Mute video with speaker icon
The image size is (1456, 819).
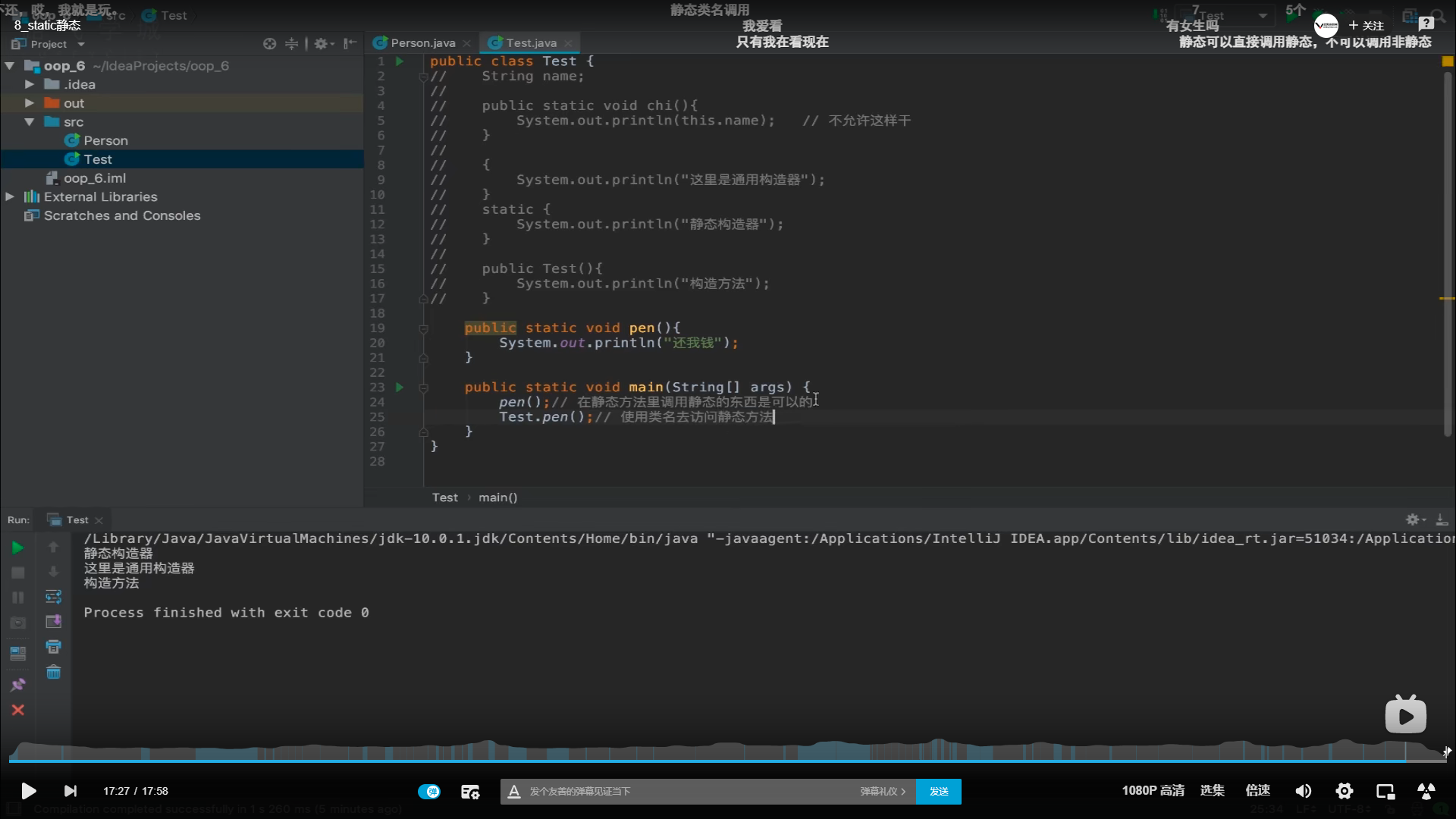coord(1303,791)
